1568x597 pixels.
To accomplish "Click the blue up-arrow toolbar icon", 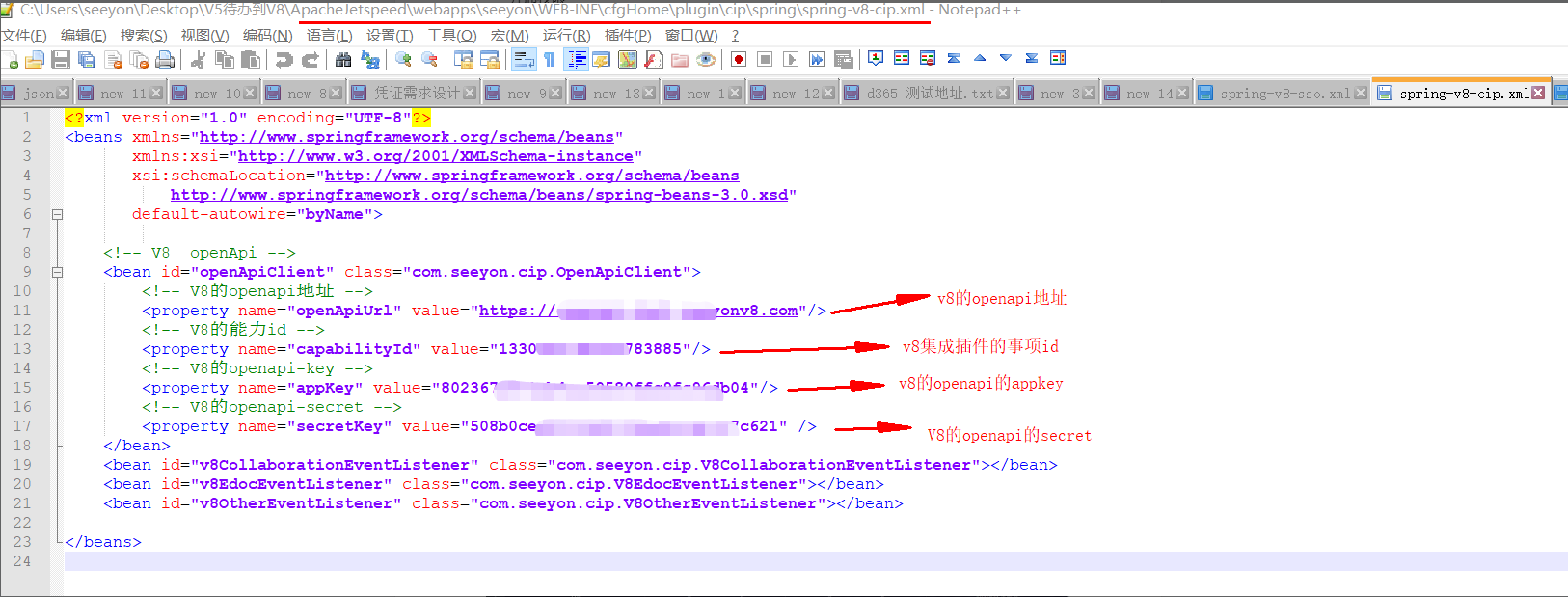I will click(x=980, y=59).
